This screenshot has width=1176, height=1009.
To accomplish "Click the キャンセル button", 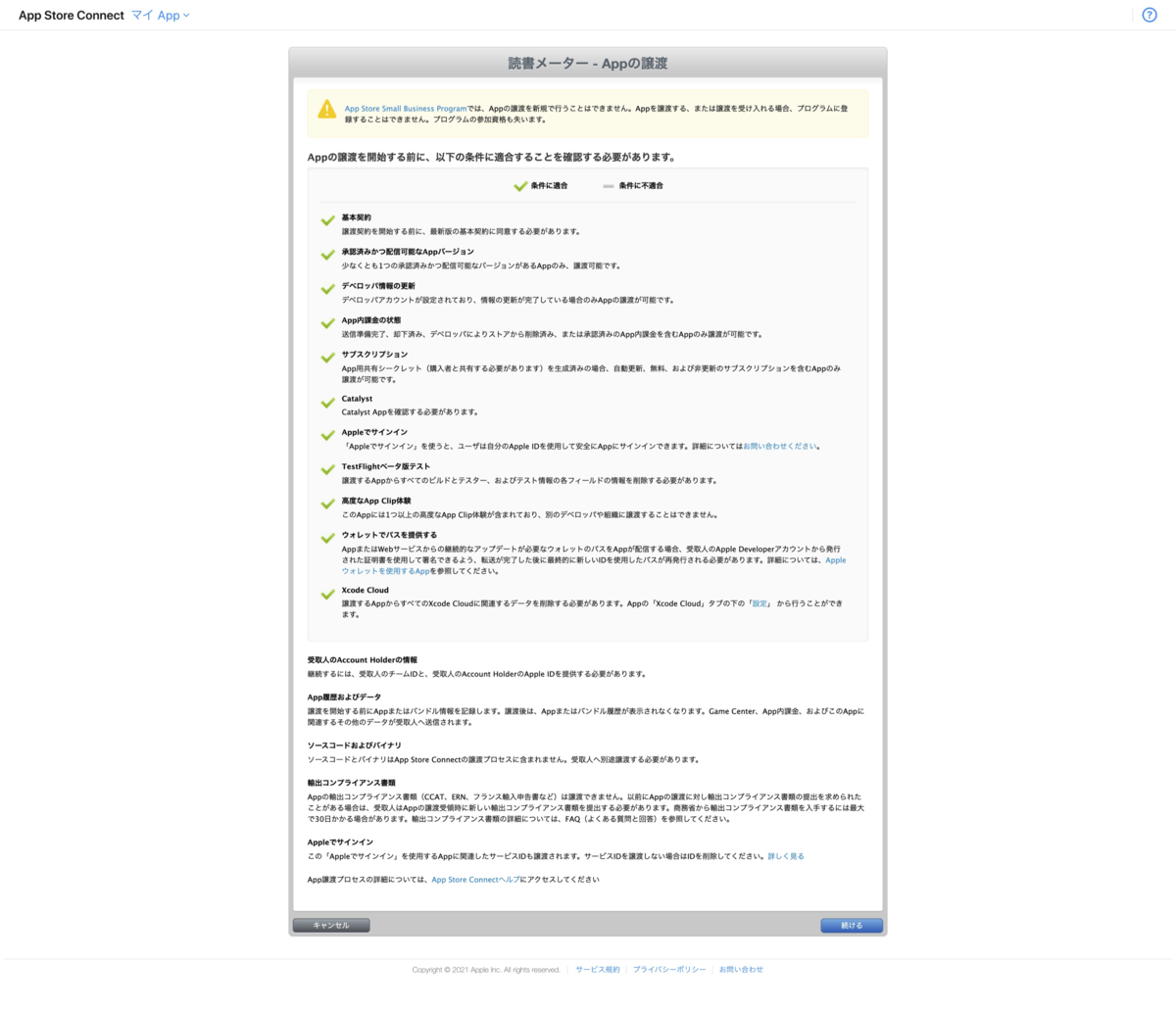I will [x=331, y=925].
